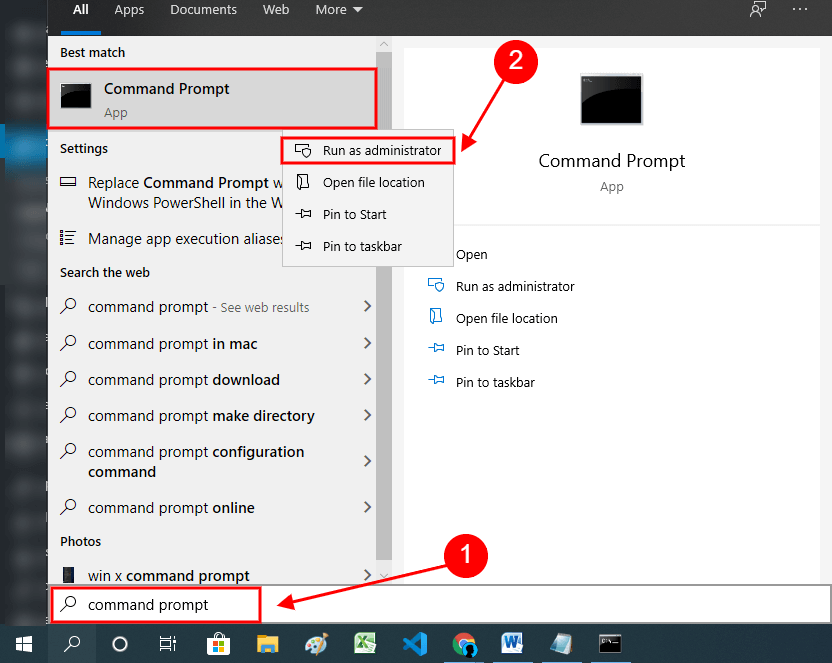
Task: Open Visual Studio Code from taskbar
Action: (x=415, y=644)
